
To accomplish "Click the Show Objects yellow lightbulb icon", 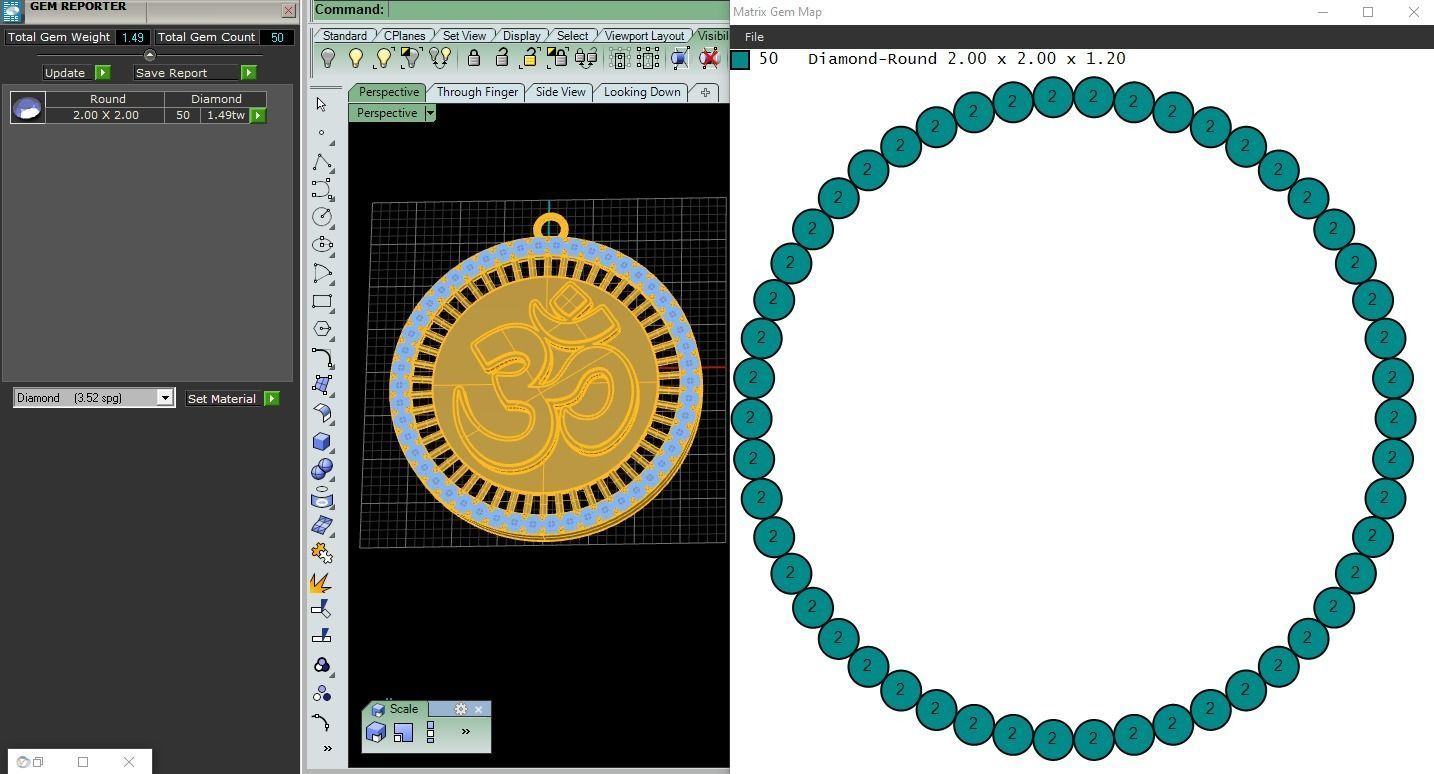I will click(x=355, y=59).
